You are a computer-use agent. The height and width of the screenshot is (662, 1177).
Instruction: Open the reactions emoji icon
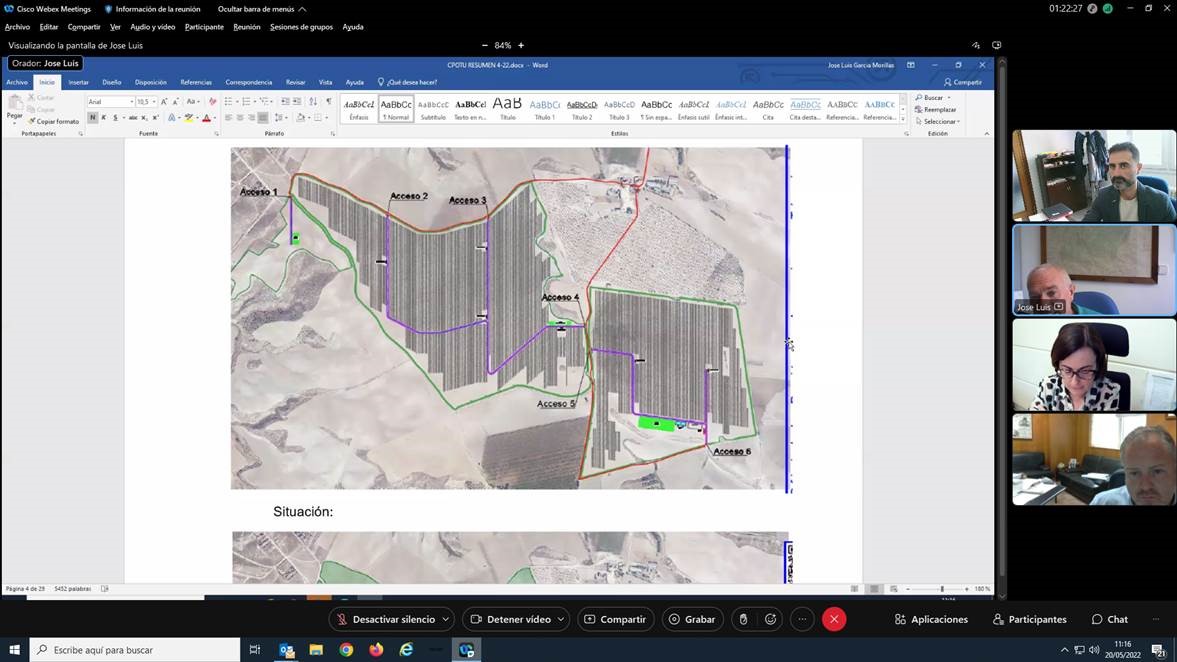click(x=771, y=619)
